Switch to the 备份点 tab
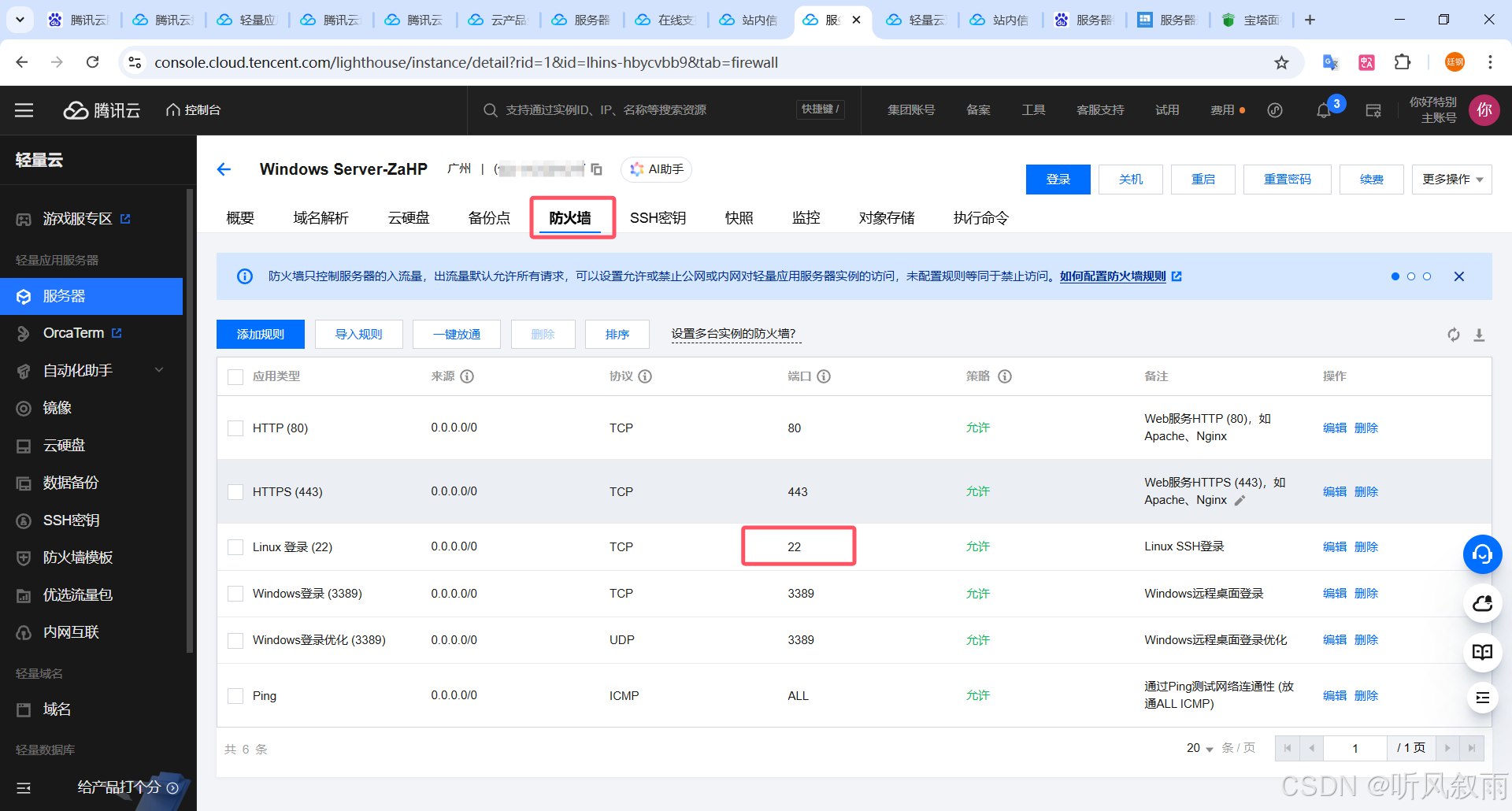The image size is (1512, 811). click(489, 218)
